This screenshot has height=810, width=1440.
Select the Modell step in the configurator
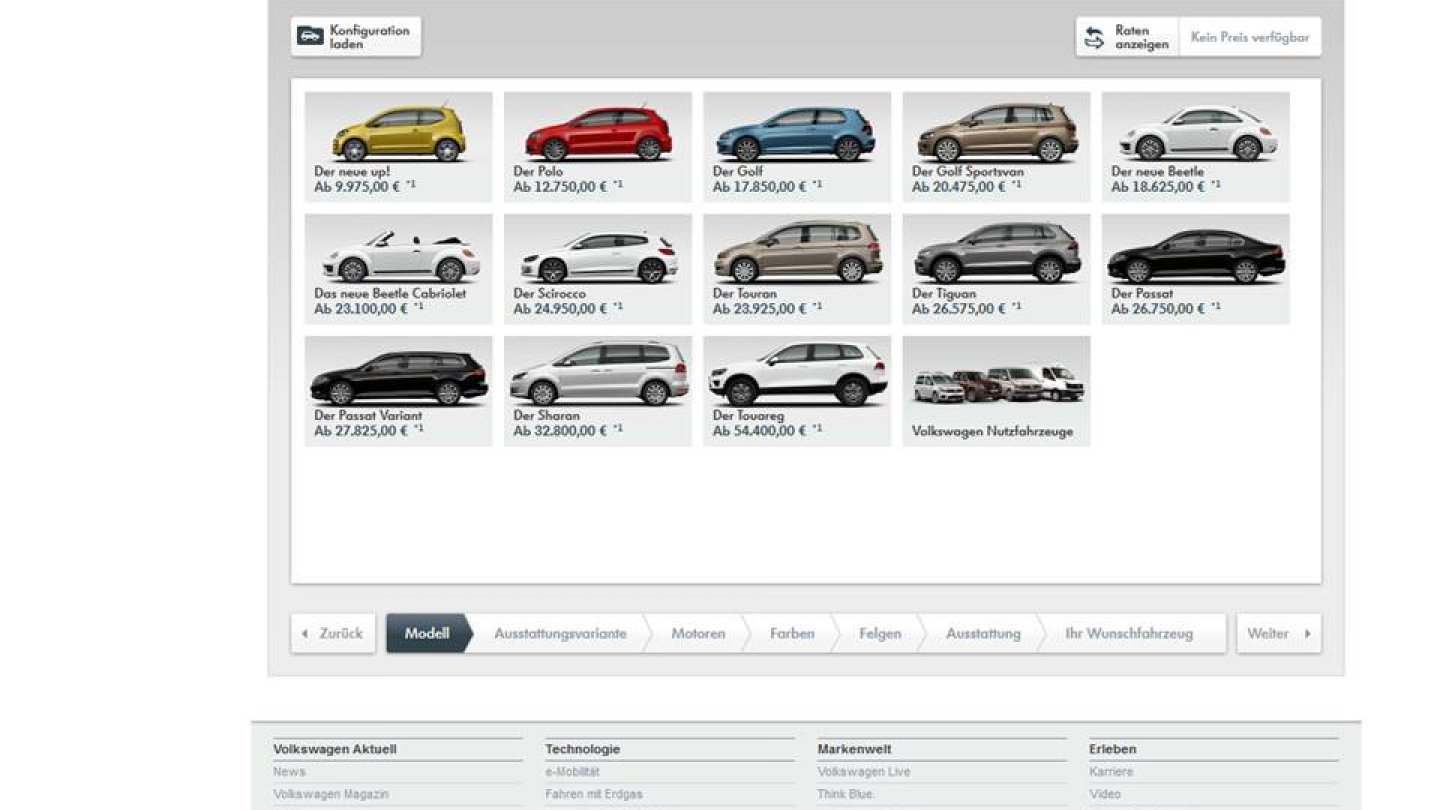(428, 632)
